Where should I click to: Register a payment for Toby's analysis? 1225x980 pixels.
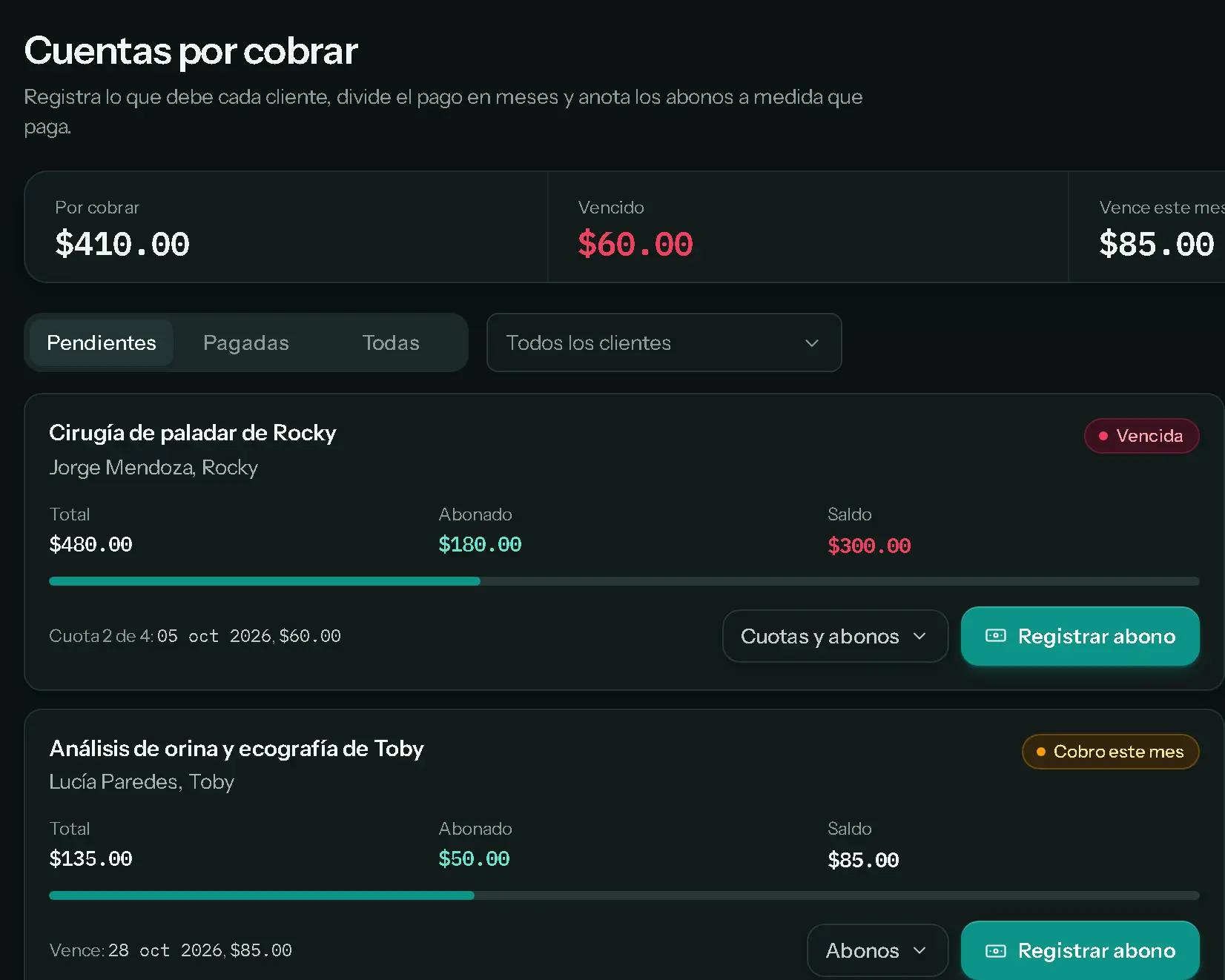click(1080, 950)
